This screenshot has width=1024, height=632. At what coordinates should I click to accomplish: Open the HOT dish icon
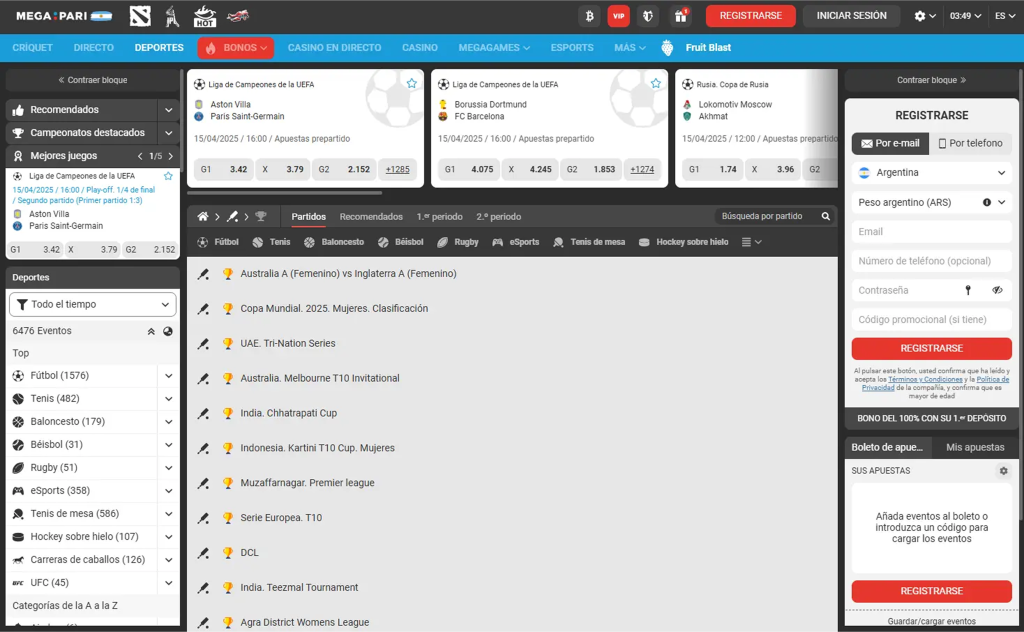[x=205, y=16]
